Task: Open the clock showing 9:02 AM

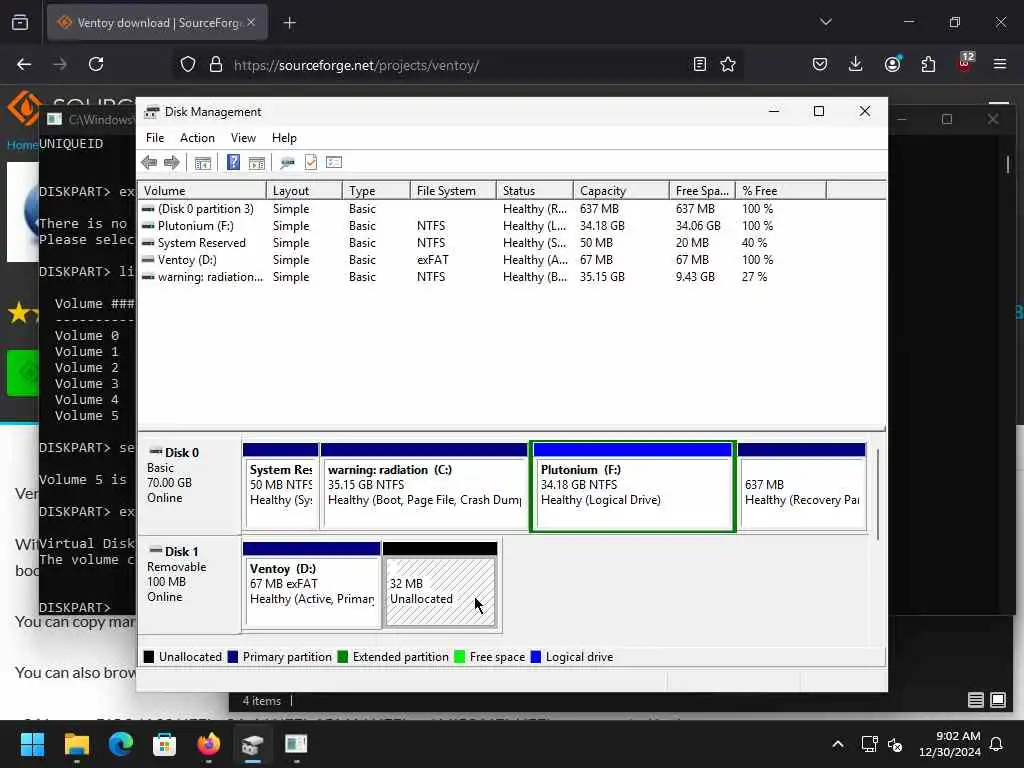Action: [950, 744]
